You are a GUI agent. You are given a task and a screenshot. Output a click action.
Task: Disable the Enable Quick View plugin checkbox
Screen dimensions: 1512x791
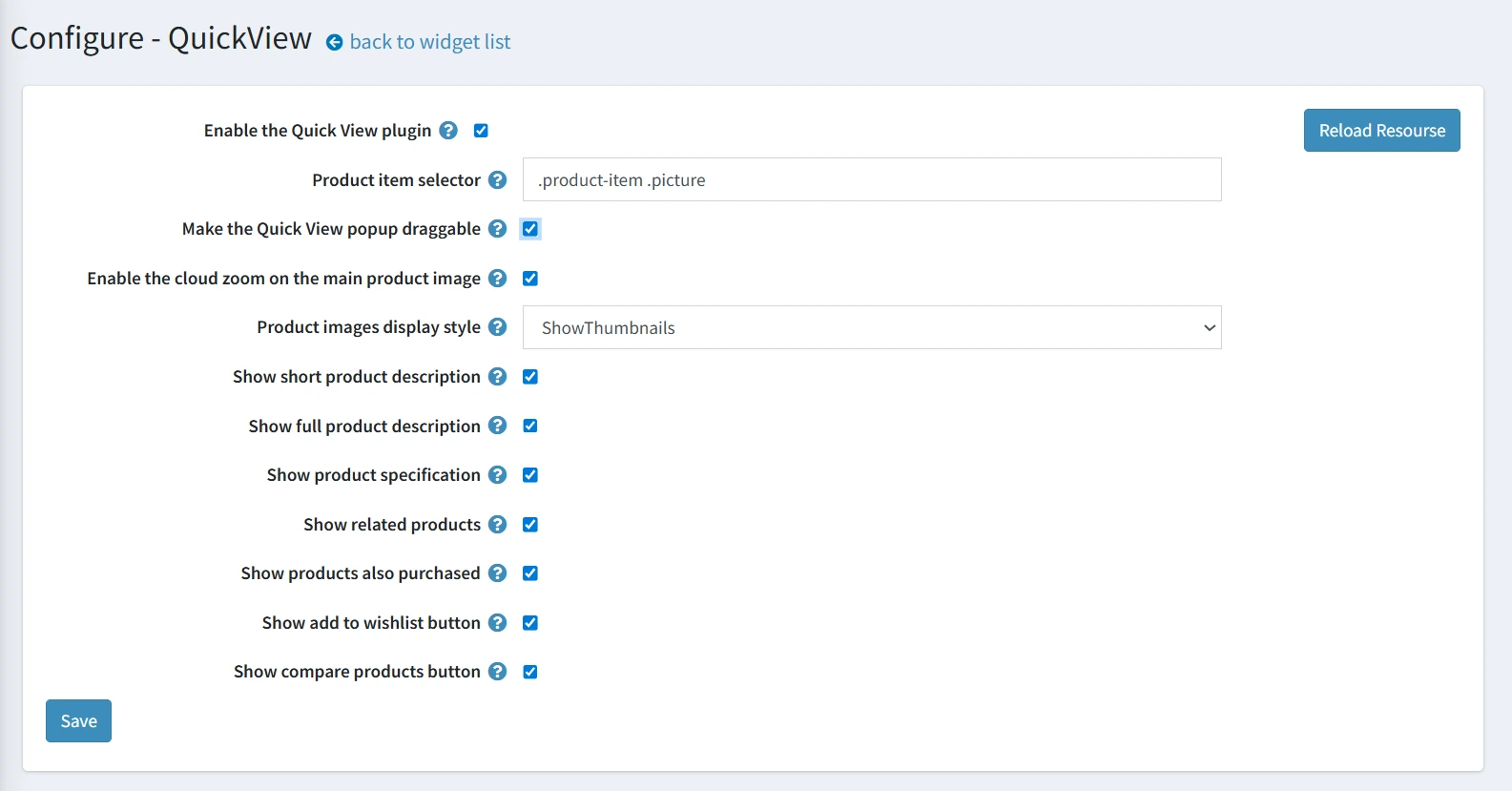point(481,131)
